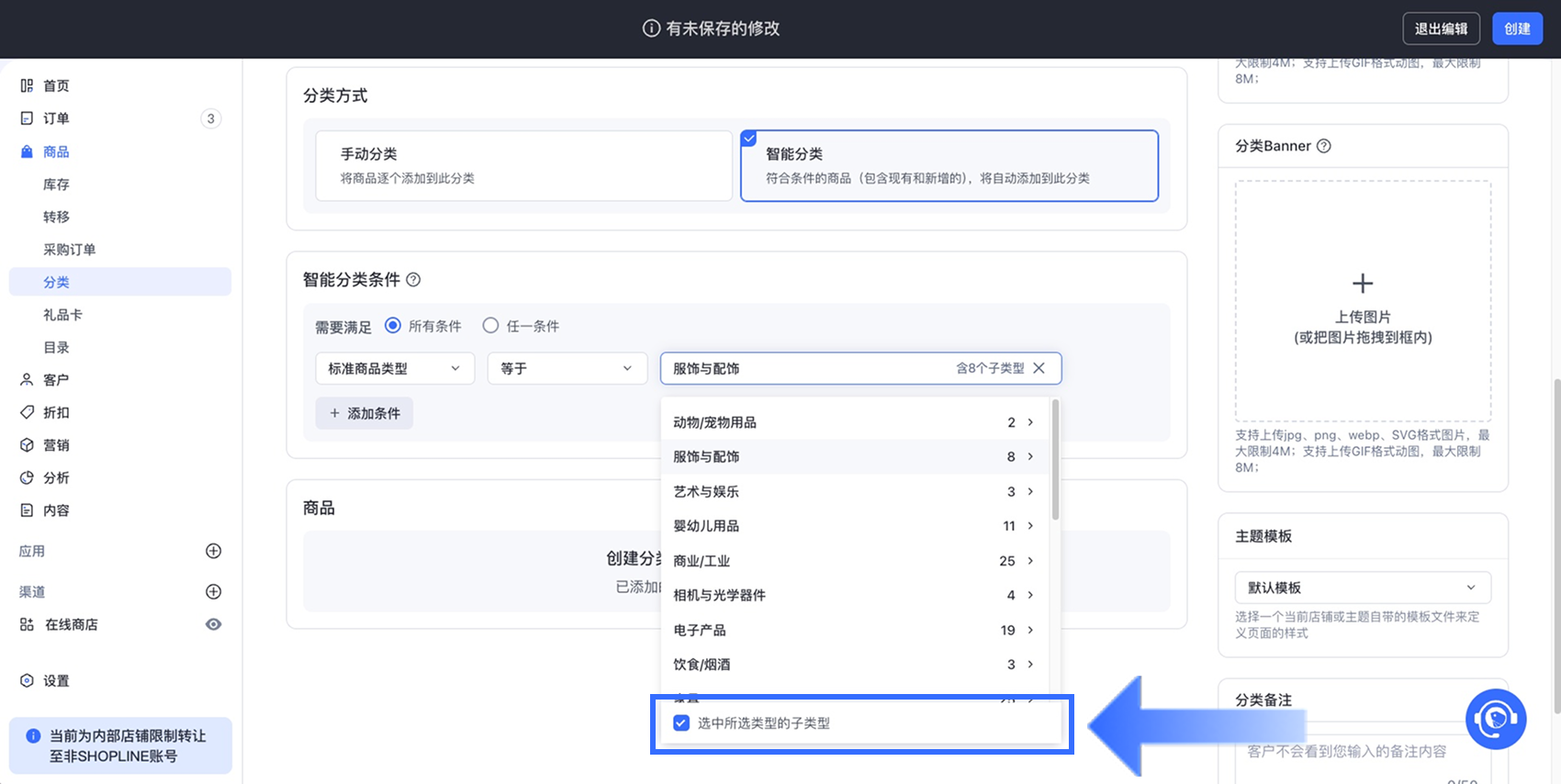Click the plus icon beside 应用
This screenshot has height=784, width=1561.
click(x=213, y=551)
